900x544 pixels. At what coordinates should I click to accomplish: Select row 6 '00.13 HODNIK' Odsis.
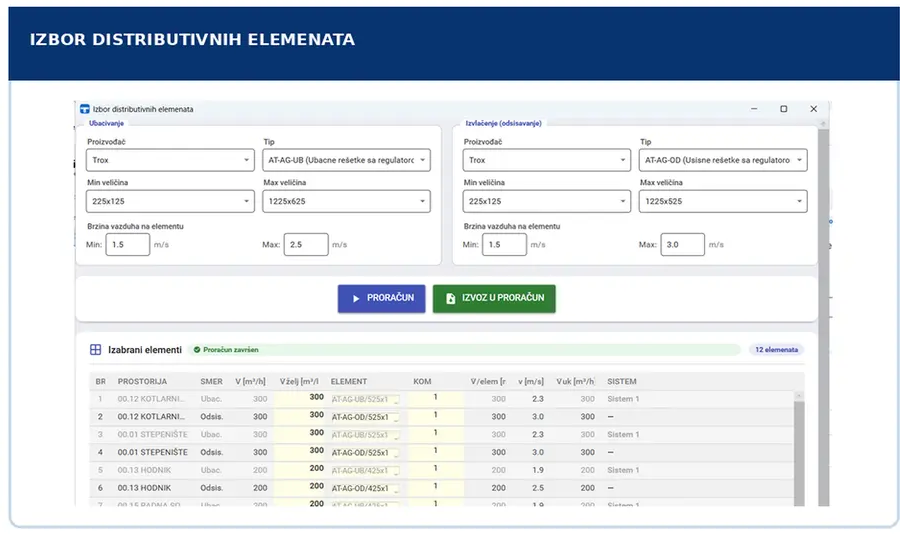(x=442, y=488)
